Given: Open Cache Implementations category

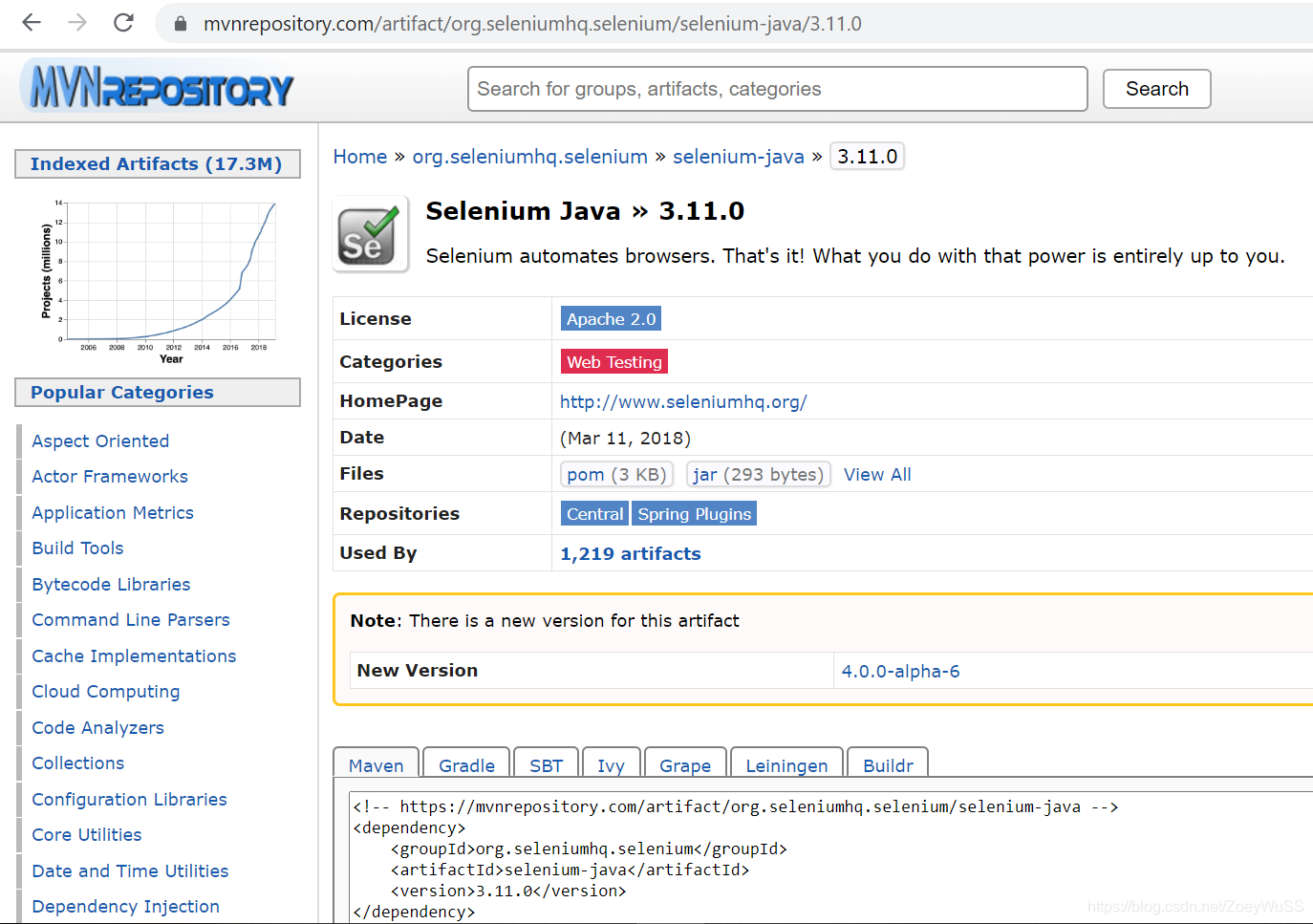Looking at the screenshot, I should [x=134, y=656].
